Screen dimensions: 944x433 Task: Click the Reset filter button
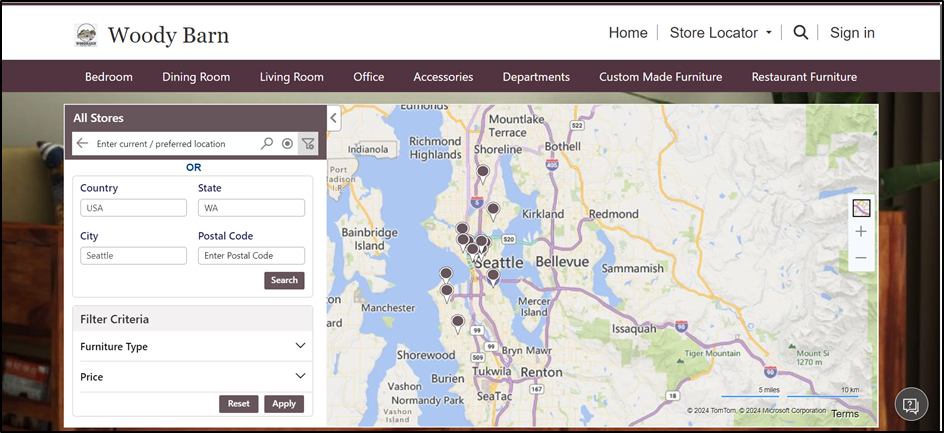pyautogui.click(x=238, y=404)
